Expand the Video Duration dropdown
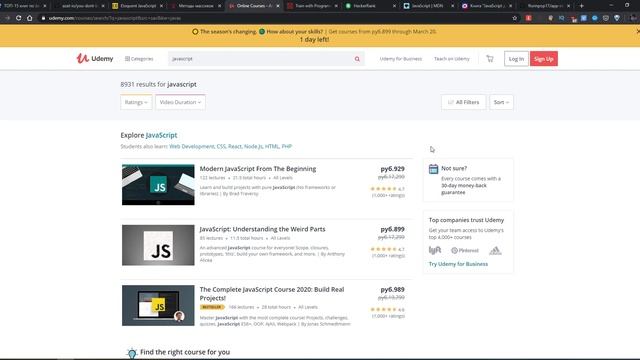The image size is (640, 360). point(180,102)
